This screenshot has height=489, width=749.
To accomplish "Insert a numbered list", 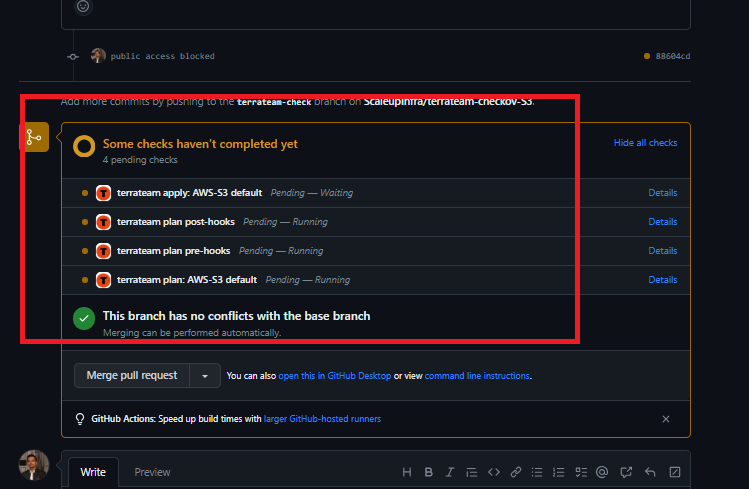I will click(558, 472).
